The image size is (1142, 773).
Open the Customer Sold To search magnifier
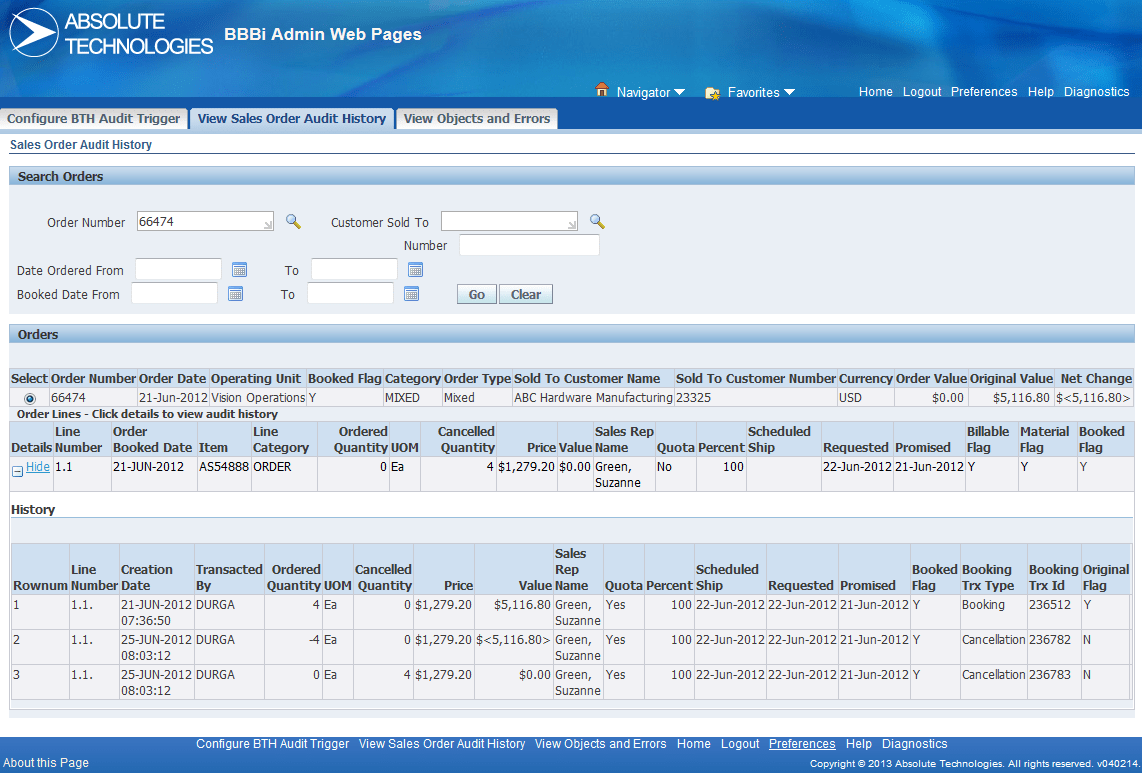pos(596,220)
